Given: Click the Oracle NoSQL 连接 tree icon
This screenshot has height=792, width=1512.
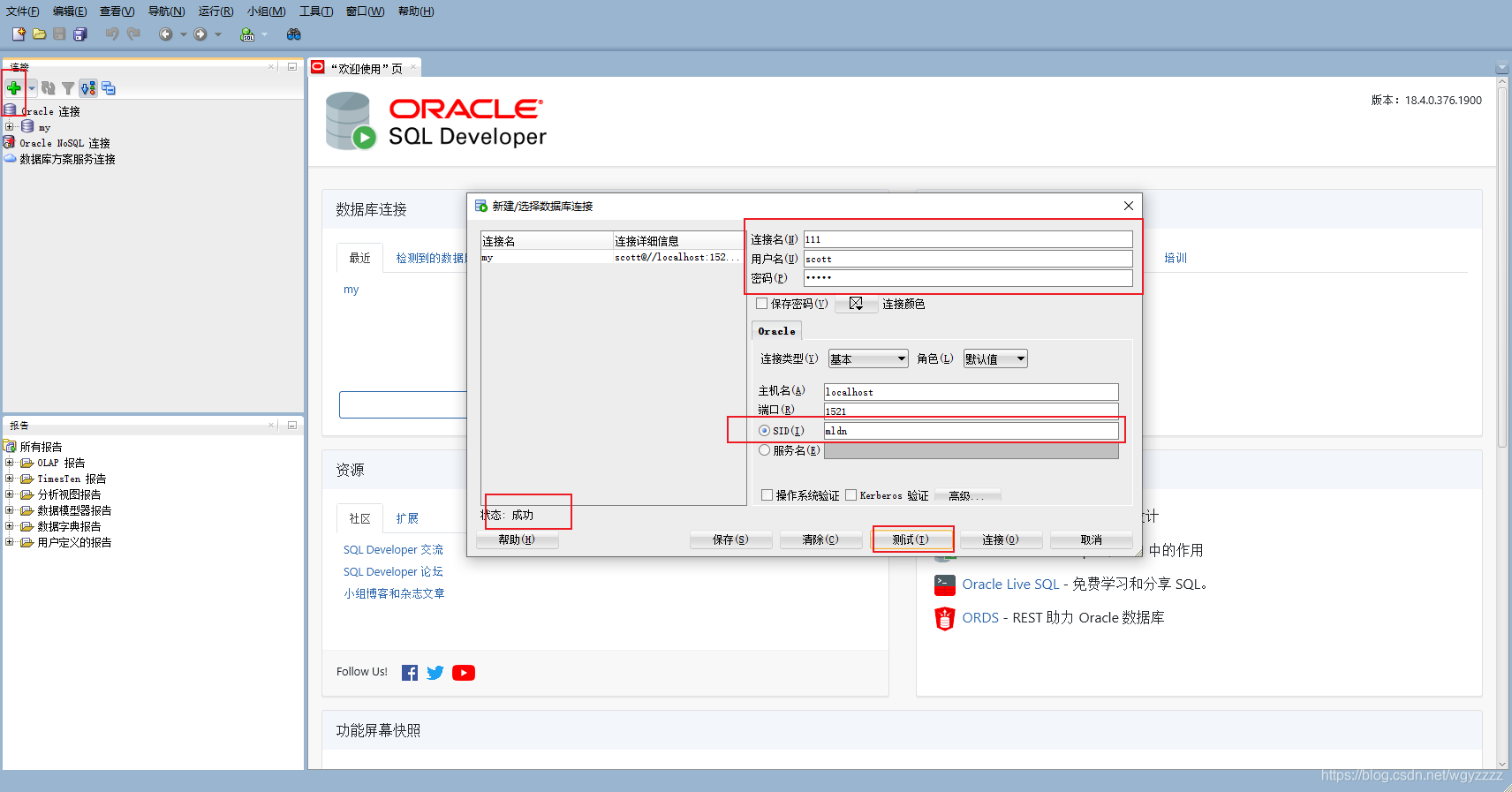Looking at the screenshot, I should (x=10, y=142).
